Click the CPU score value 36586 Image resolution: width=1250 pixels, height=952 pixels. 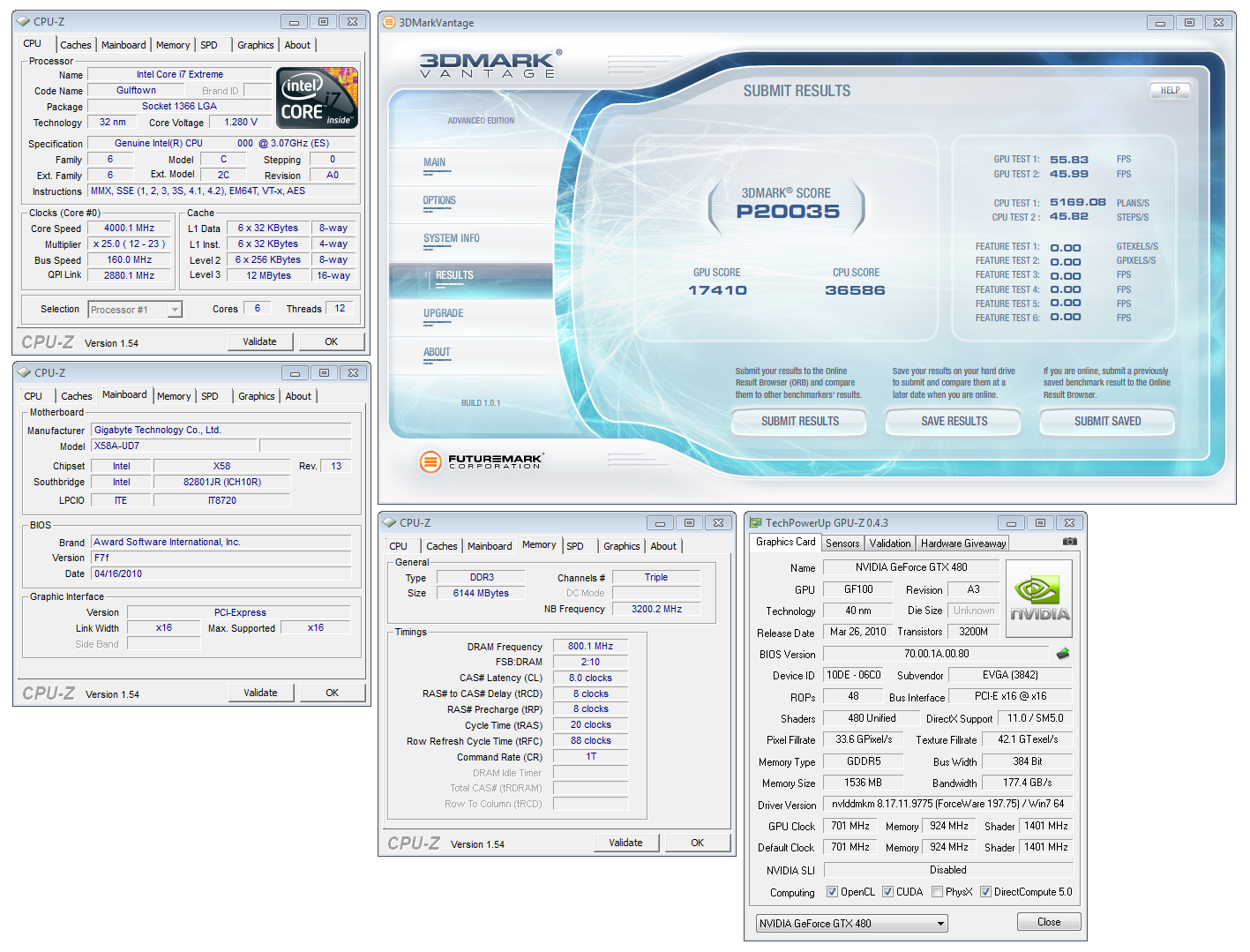tap(855, 290)
